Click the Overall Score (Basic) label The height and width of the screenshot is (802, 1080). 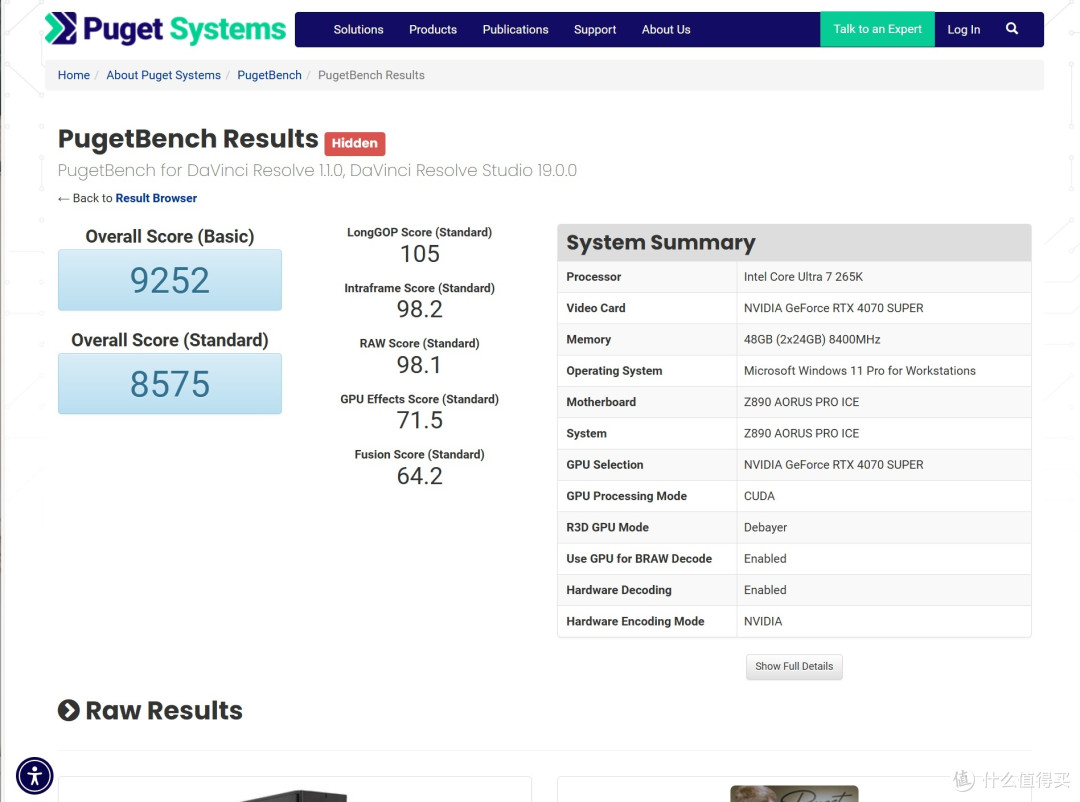tap(169, 237)
